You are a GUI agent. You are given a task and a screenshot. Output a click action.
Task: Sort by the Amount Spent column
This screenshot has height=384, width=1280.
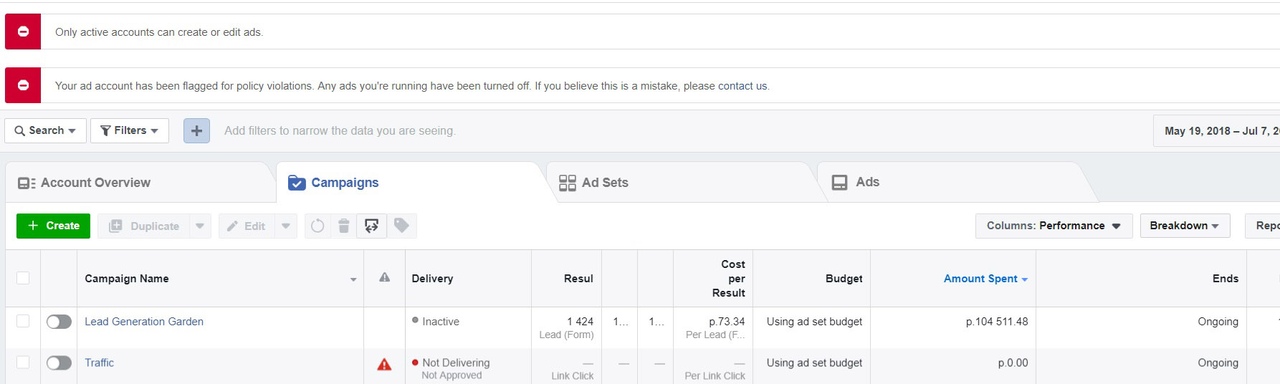(x=986, y=279)
